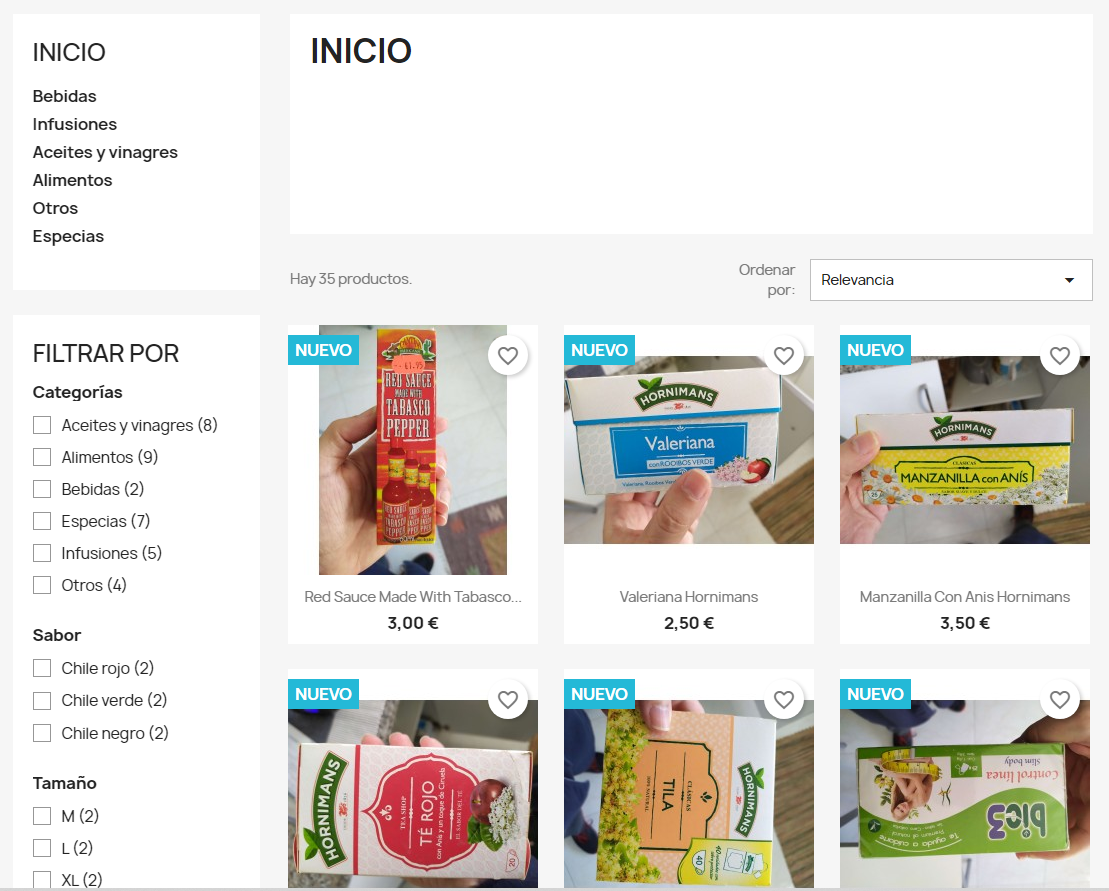Add Té Rojo Hornimans to wishlist
Image resolution: width=1109 pixels, height=891 pixels.
coord(508,699)
